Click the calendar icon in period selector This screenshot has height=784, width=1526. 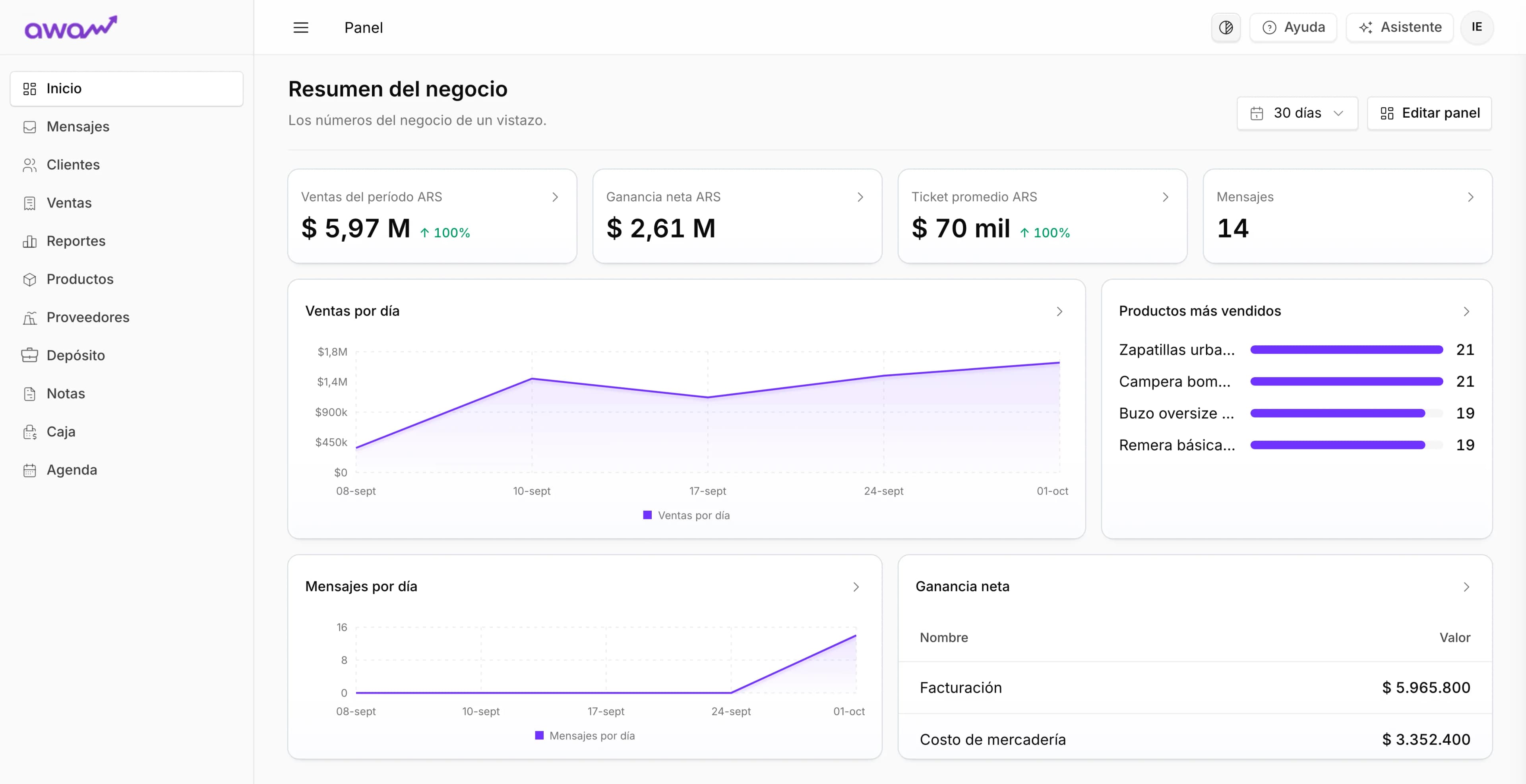tap(1257, 113)
